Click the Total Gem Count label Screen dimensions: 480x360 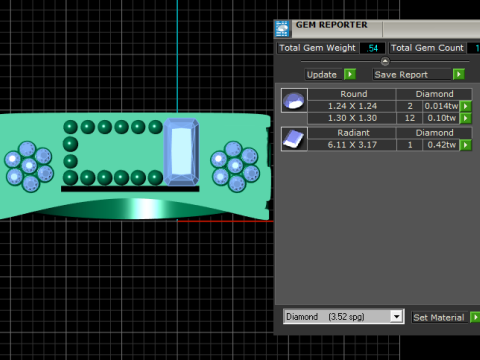pos(427,48)
